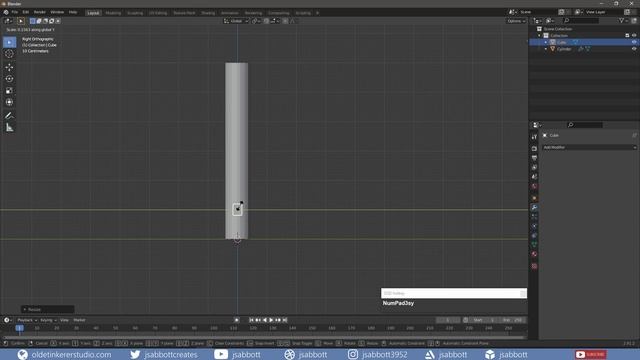Open the Render menu
Image resolution: width=640 pixels, height=360 pixels.
pos(40,12)
